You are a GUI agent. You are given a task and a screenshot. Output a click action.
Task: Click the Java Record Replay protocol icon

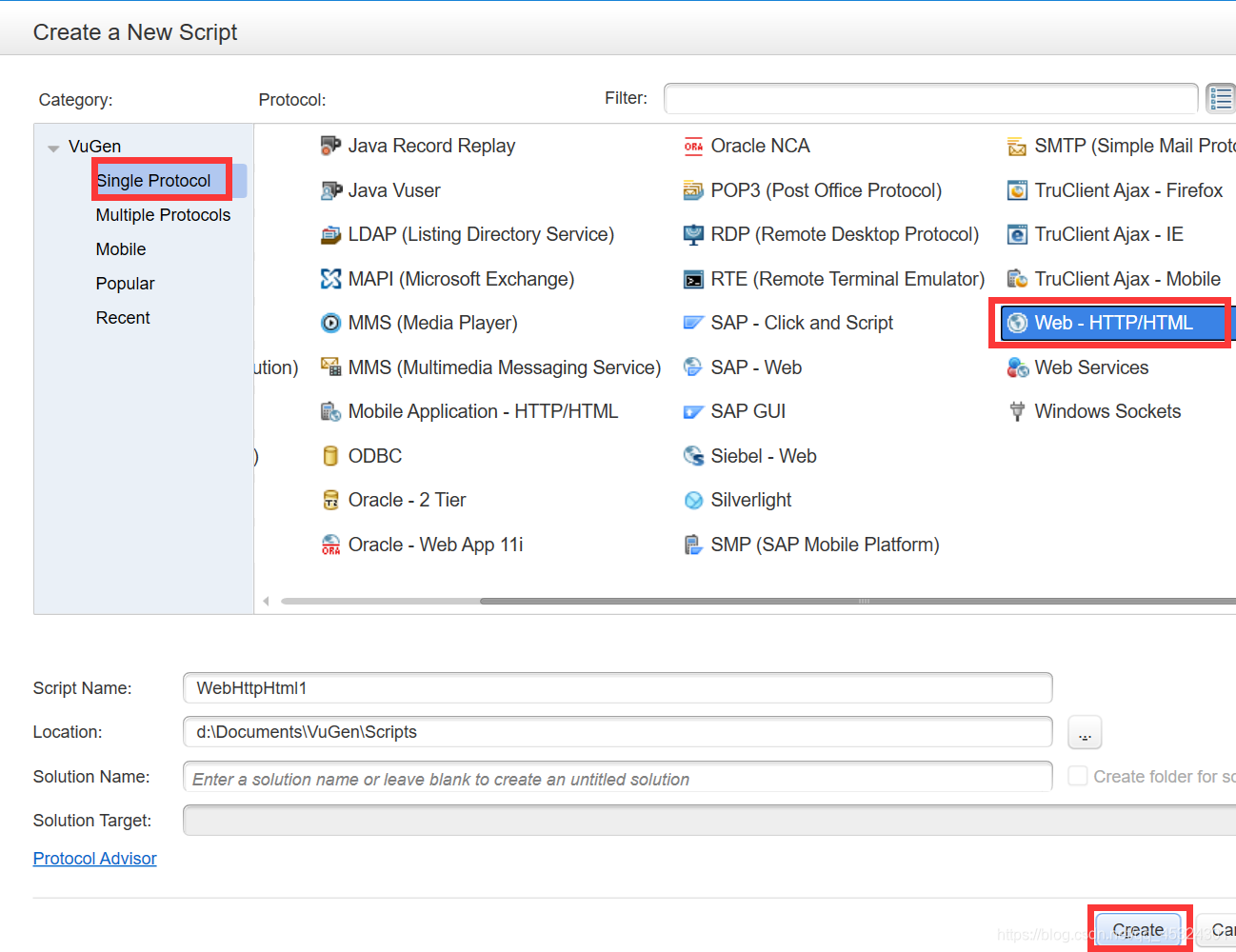click(x=330, y=146)
